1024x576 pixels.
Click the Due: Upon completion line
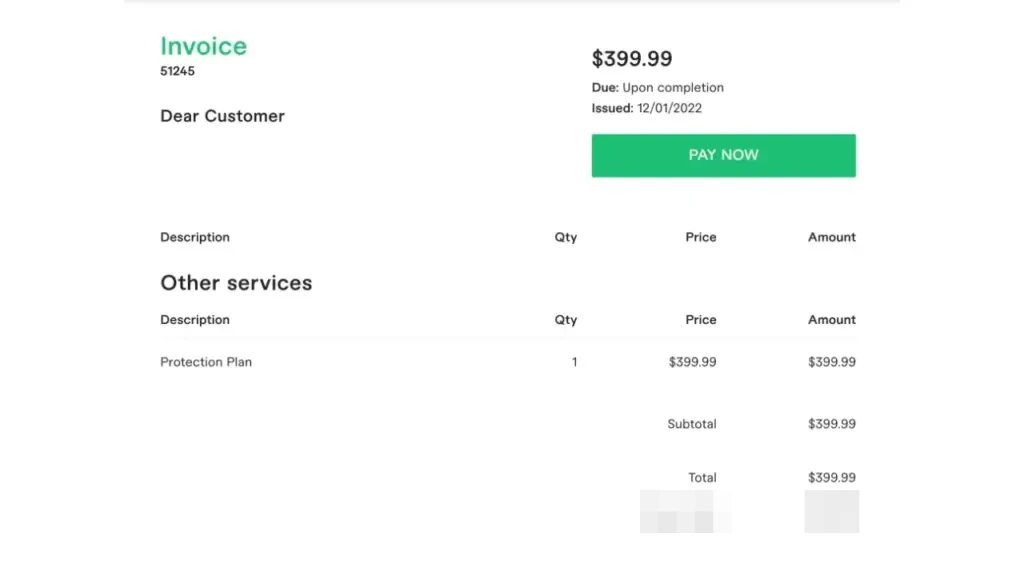[657, 87]
